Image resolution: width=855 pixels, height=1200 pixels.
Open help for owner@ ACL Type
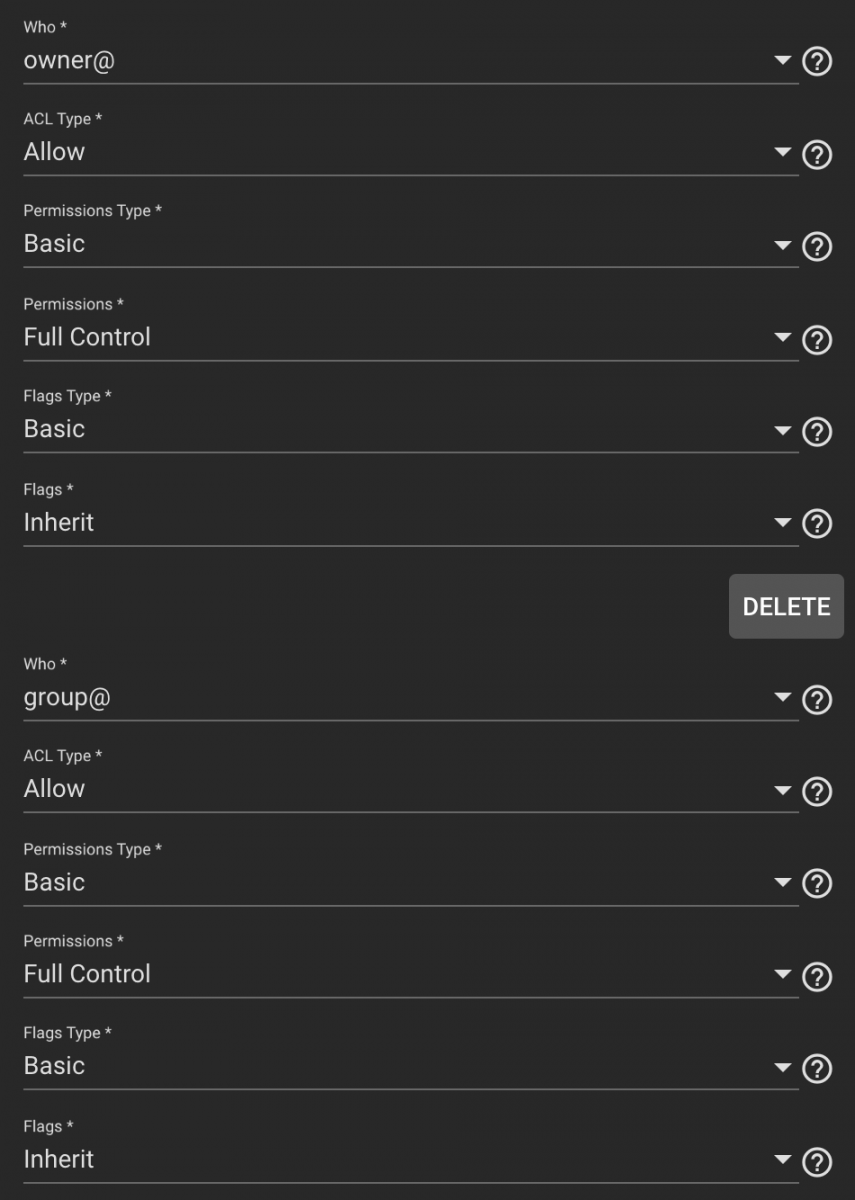817,155
